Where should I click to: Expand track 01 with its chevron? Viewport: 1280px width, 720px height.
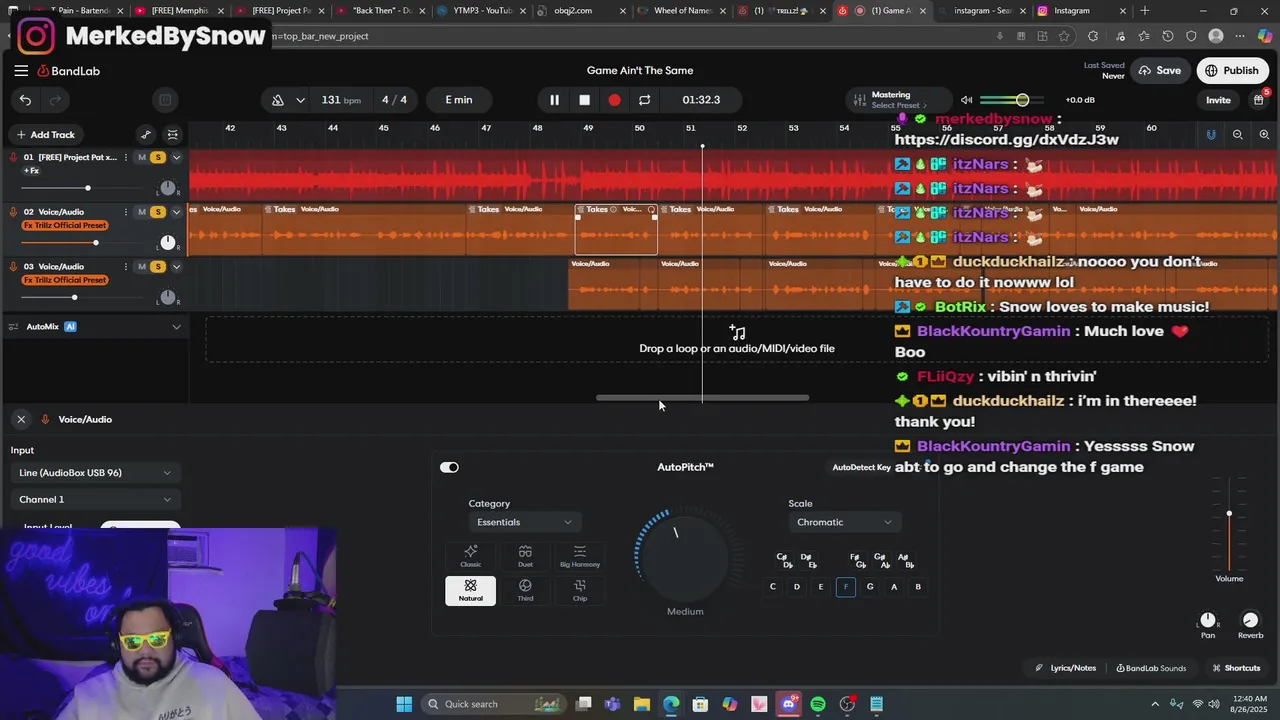click(x=176, y=157)
